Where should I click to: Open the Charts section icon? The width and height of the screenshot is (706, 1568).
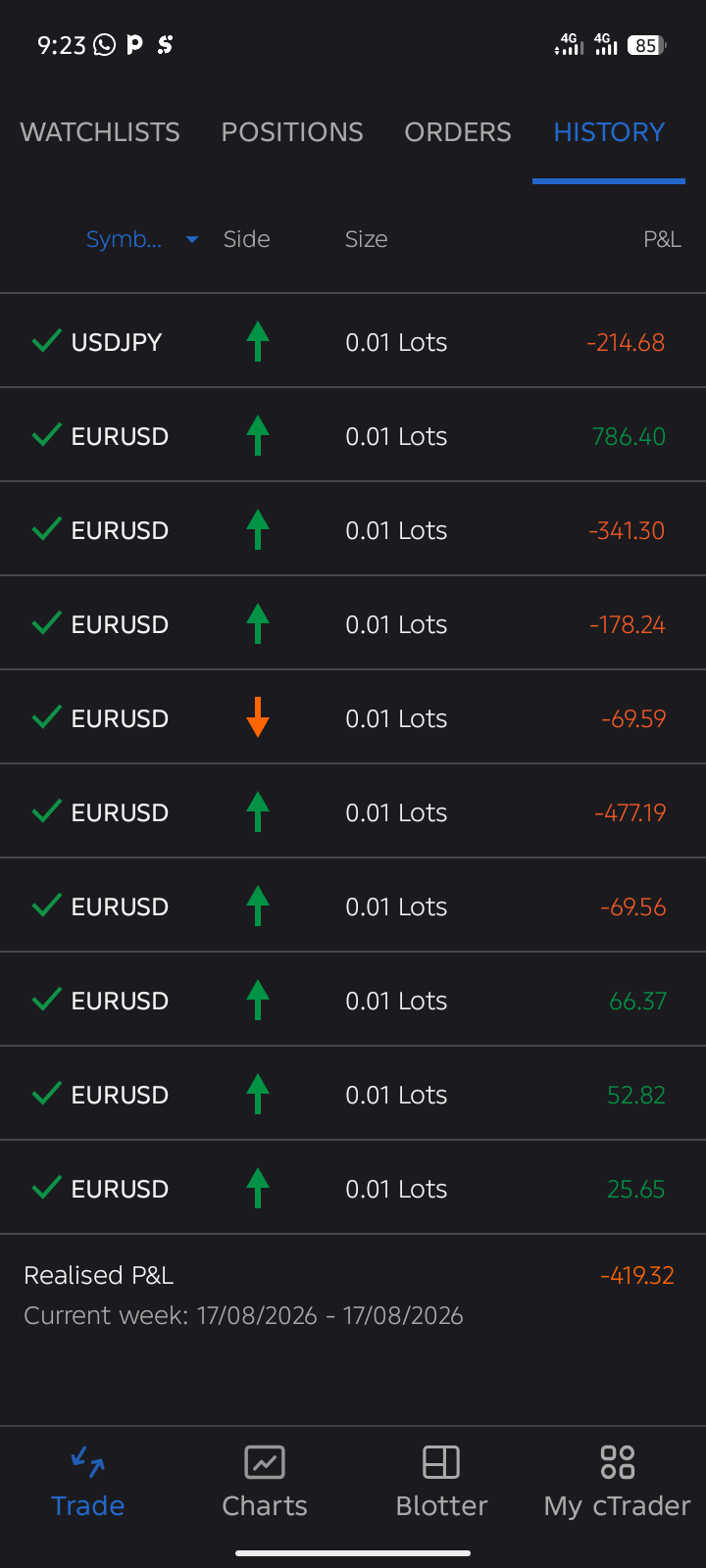pos(265,1462)
